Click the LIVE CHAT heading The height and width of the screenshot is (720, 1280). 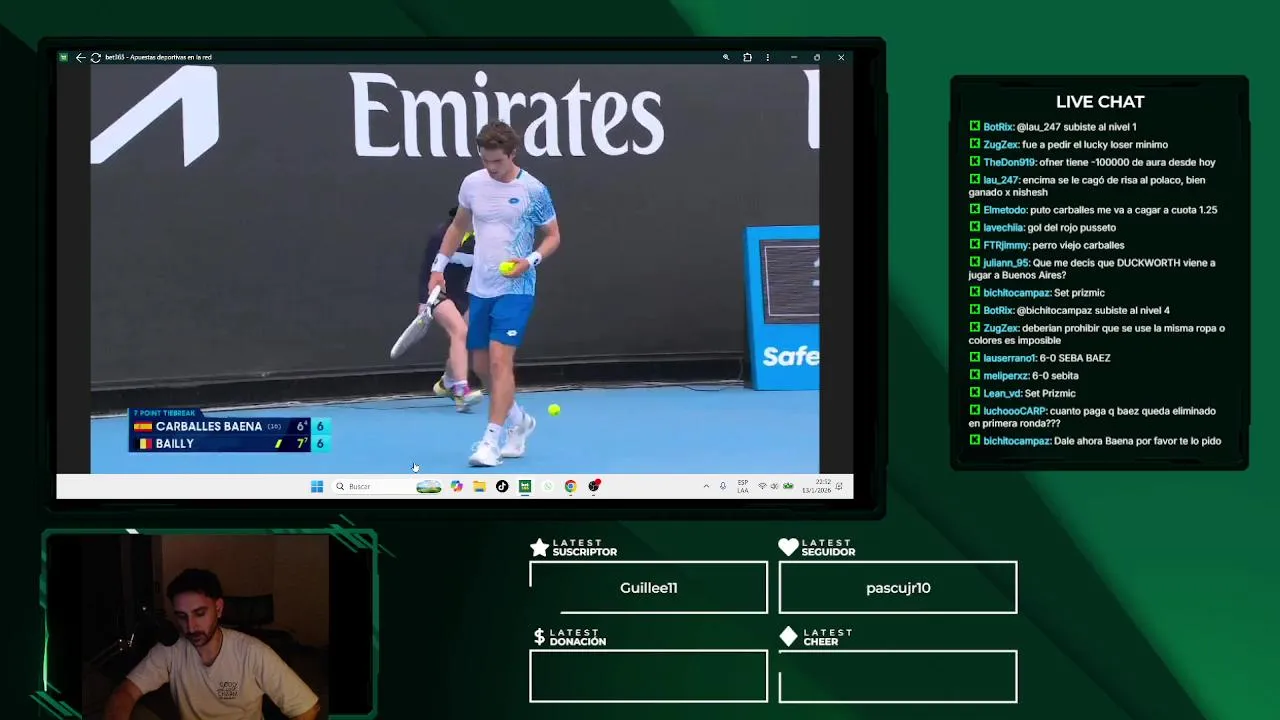1100,102
